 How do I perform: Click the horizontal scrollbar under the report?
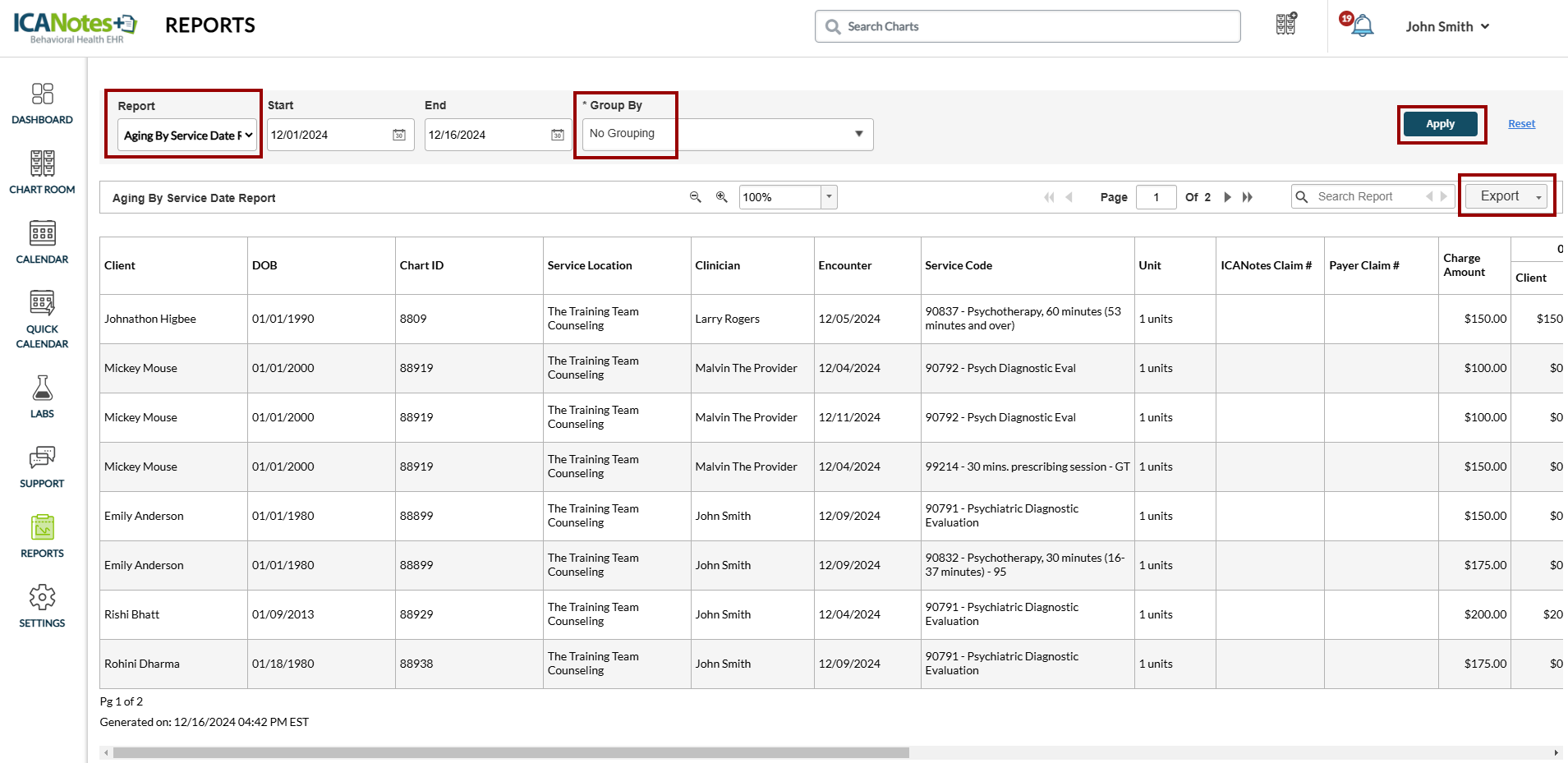[509, 752]
